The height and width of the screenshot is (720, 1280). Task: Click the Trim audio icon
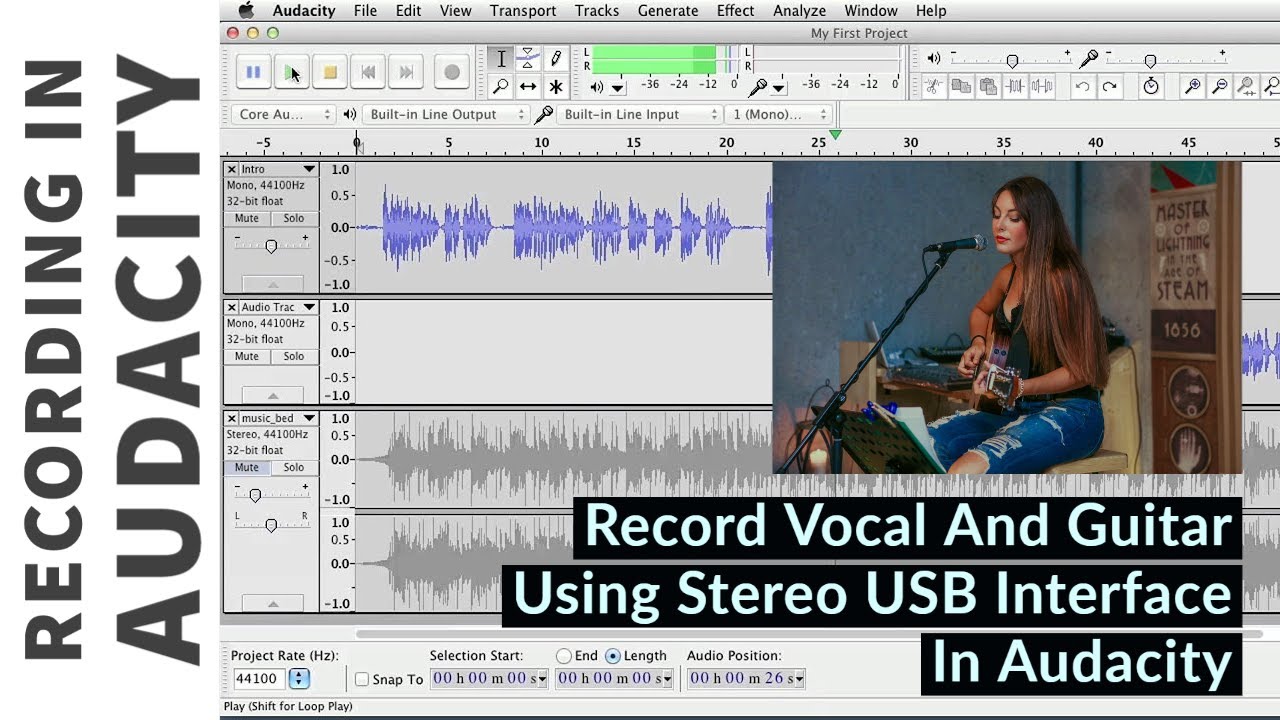(1015, 87)
